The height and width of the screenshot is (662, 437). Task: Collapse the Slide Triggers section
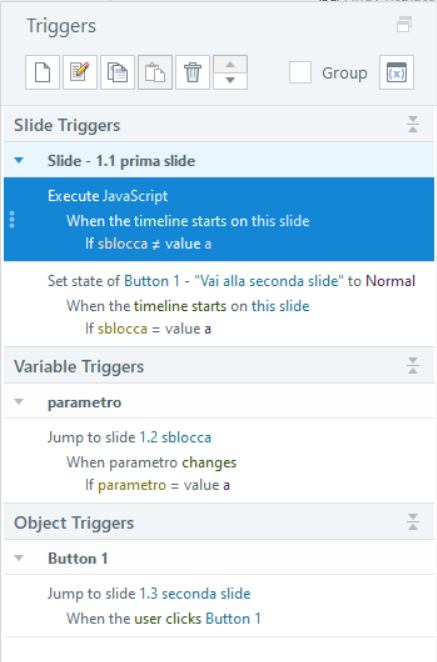(413, 125)
